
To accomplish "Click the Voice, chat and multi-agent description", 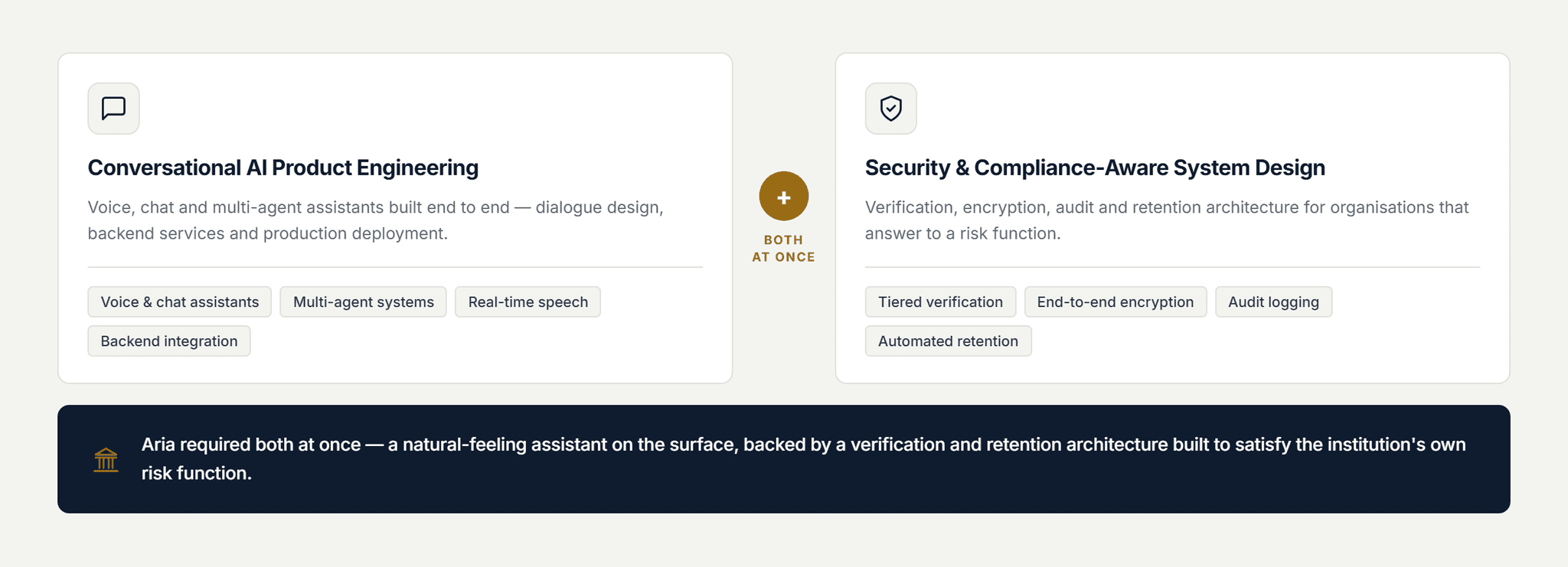I will (x=375, y=220).
